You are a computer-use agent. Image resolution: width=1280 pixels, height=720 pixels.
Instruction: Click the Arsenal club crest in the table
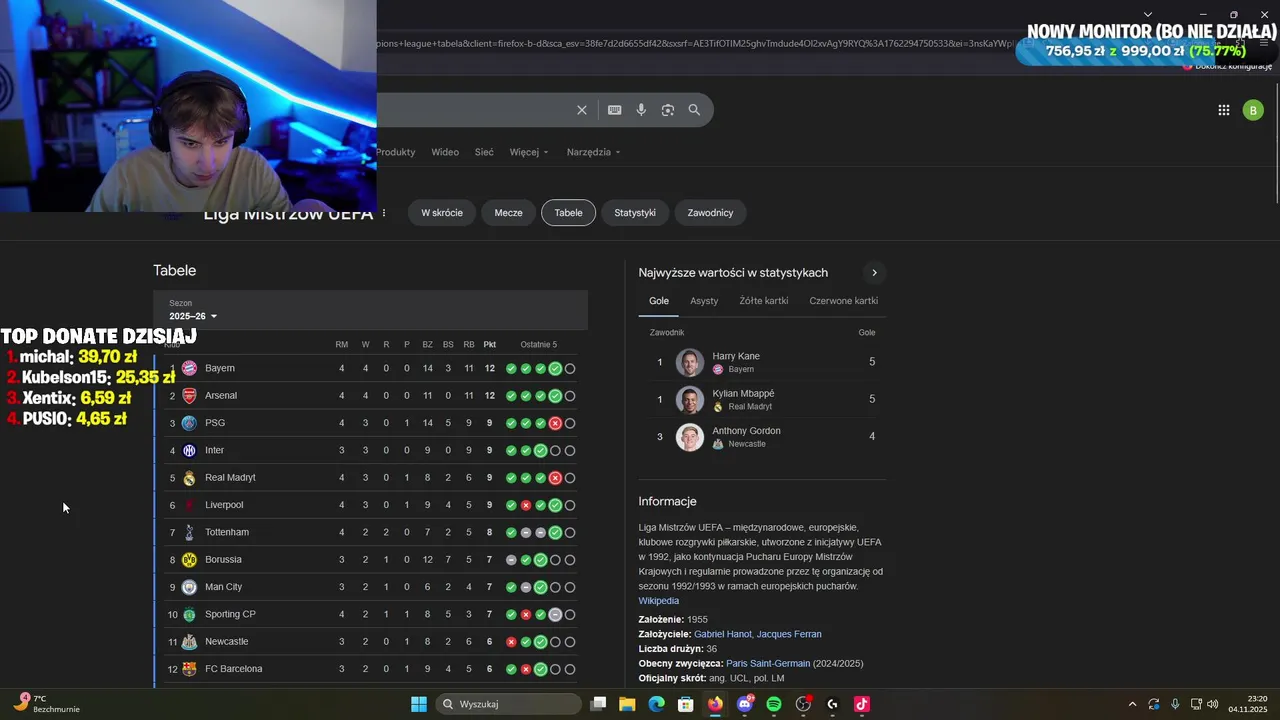point(189,396)
